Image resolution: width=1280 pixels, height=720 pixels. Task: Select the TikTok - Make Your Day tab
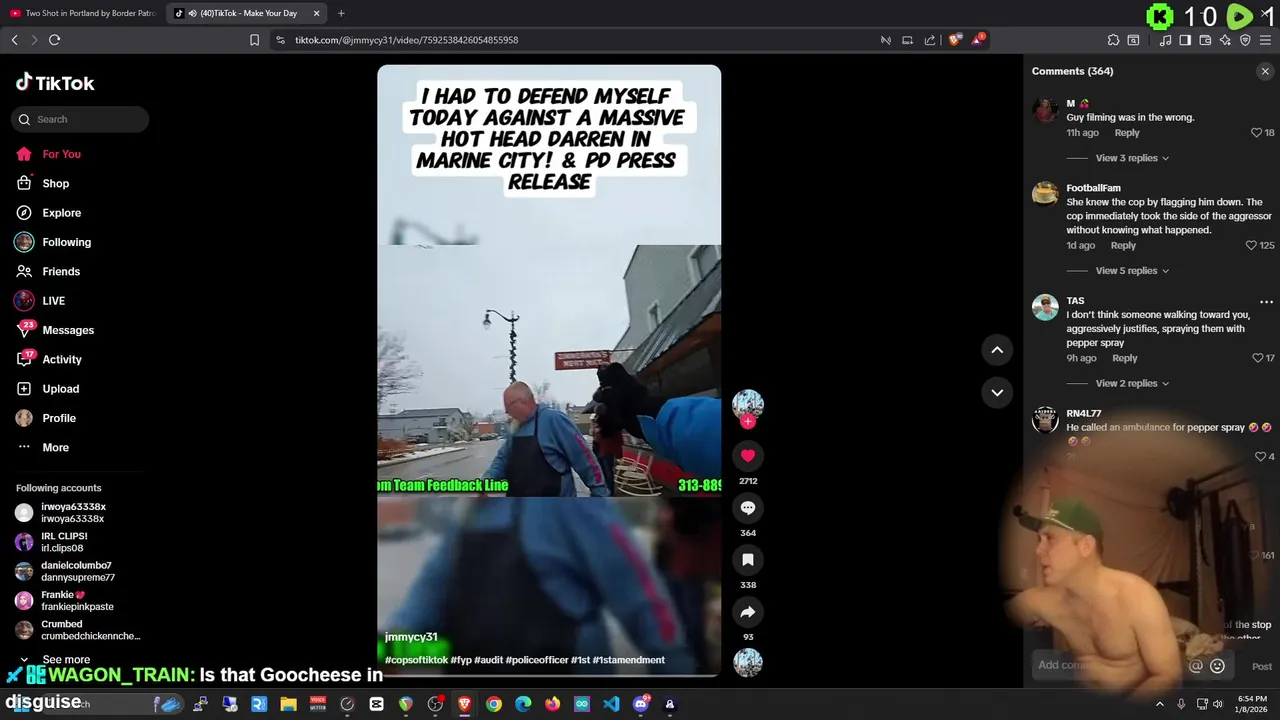[x=245, y=13]
